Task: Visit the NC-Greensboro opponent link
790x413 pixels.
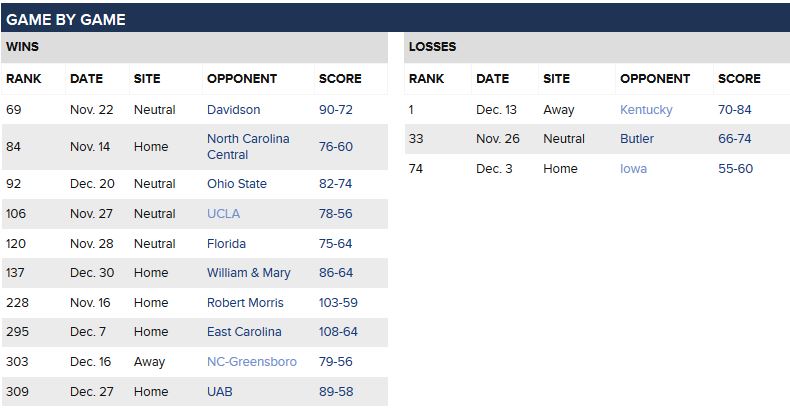Action: point(251,362)
